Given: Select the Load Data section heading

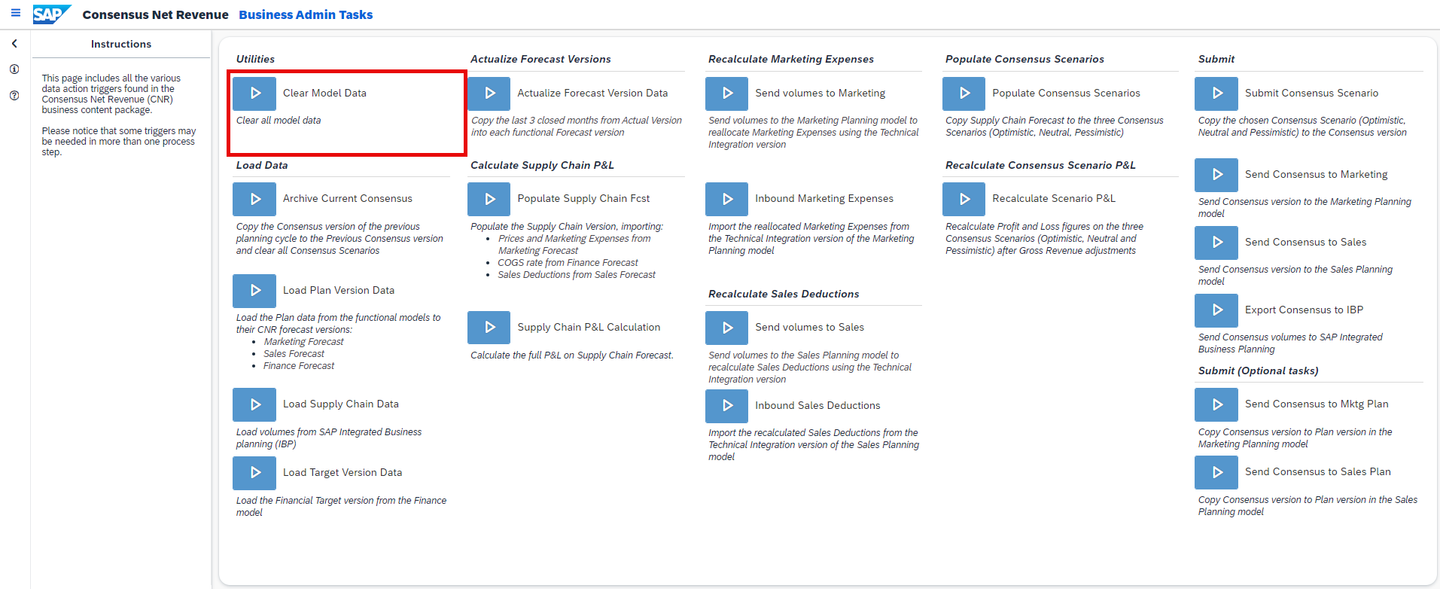Looking at the screenshot, I should [x=262, y=165].
